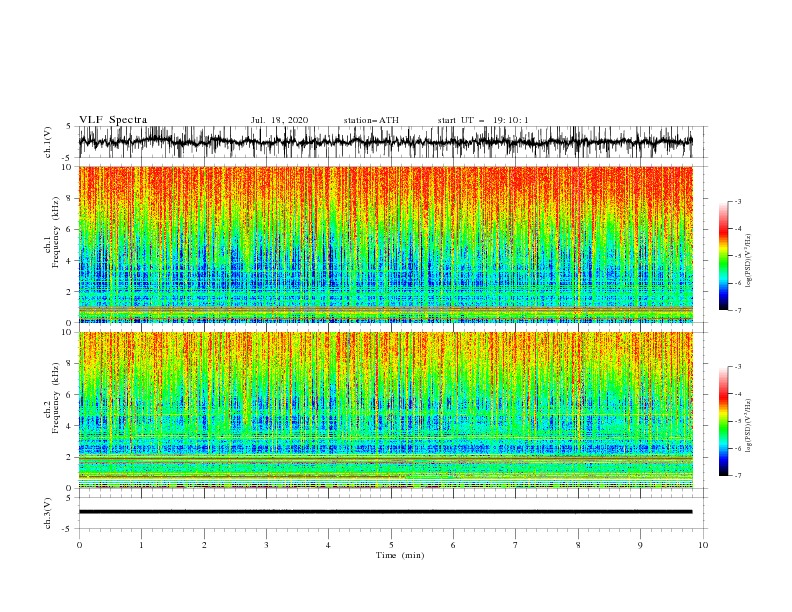Select the "start UT = 19:10:1" header text
The width and height of the screenshot is (792, 612).
(x=483, y=120)
